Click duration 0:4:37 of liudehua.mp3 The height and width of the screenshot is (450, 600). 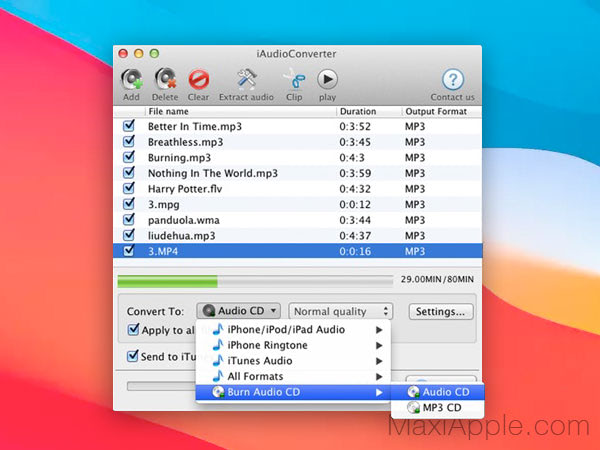coord(355,236)
